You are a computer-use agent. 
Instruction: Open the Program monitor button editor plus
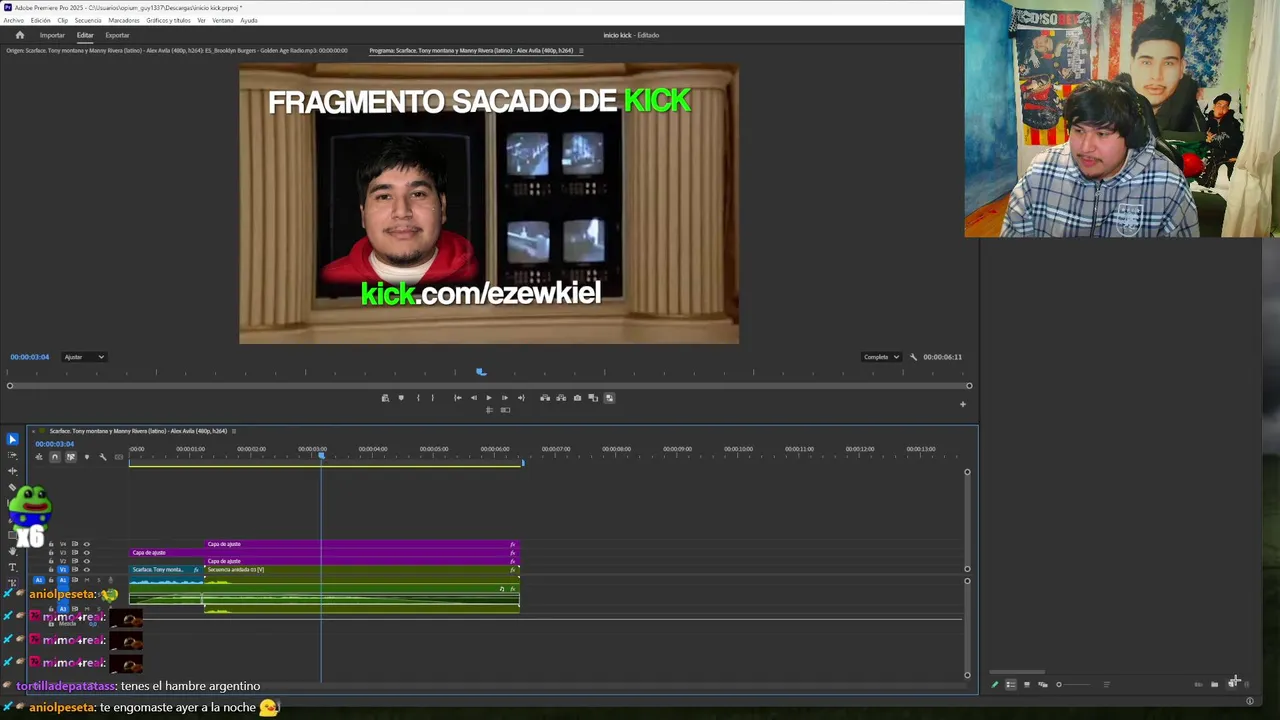tap(962, 404)
